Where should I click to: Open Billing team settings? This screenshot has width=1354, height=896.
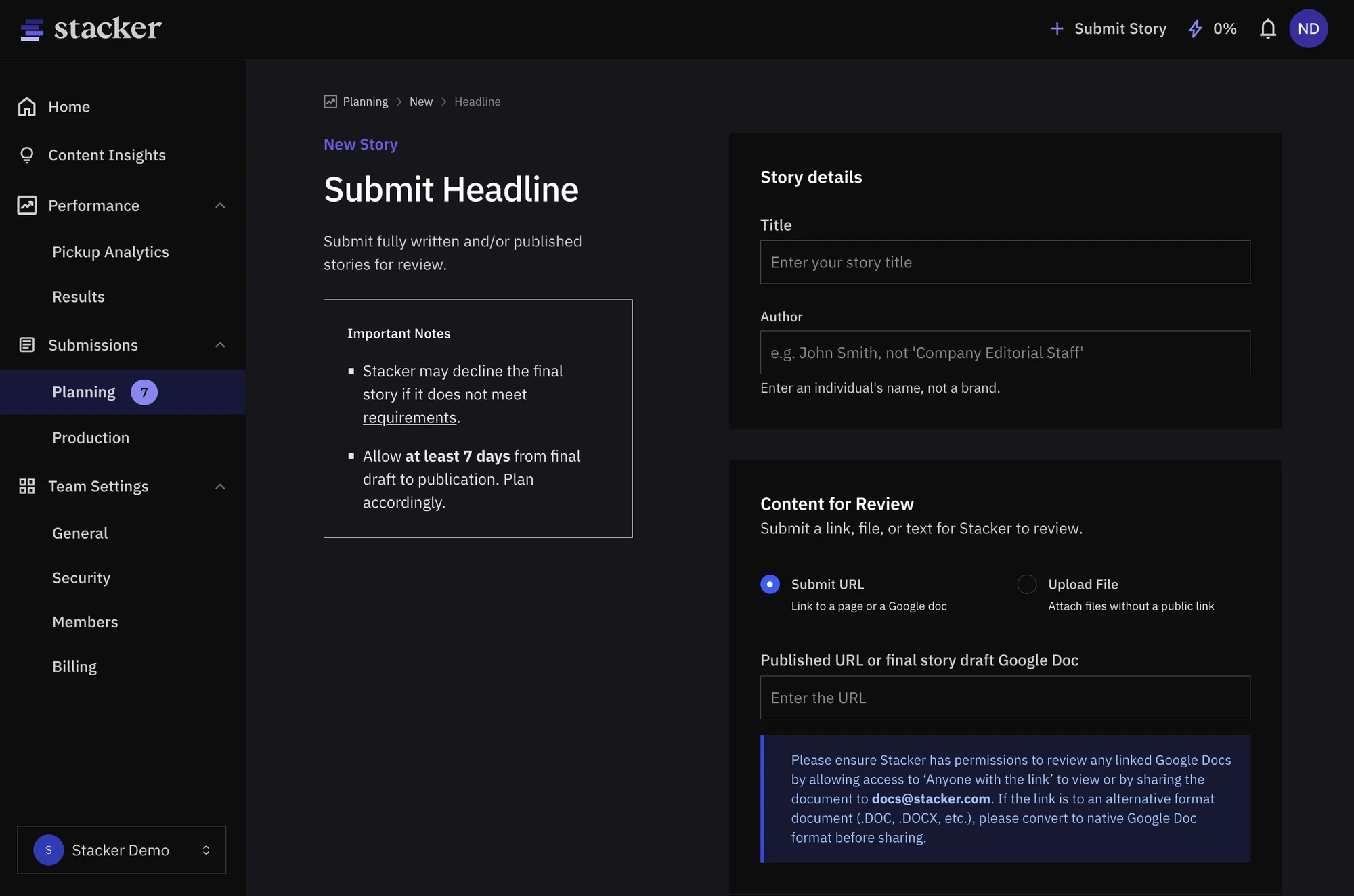pyautogui.click(x=74, y=667)
